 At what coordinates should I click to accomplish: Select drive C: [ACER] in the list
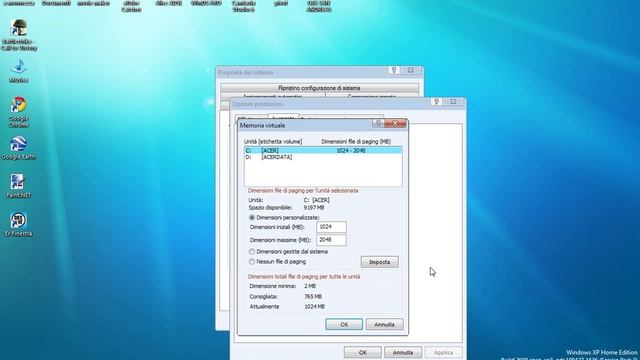(323, 151)
